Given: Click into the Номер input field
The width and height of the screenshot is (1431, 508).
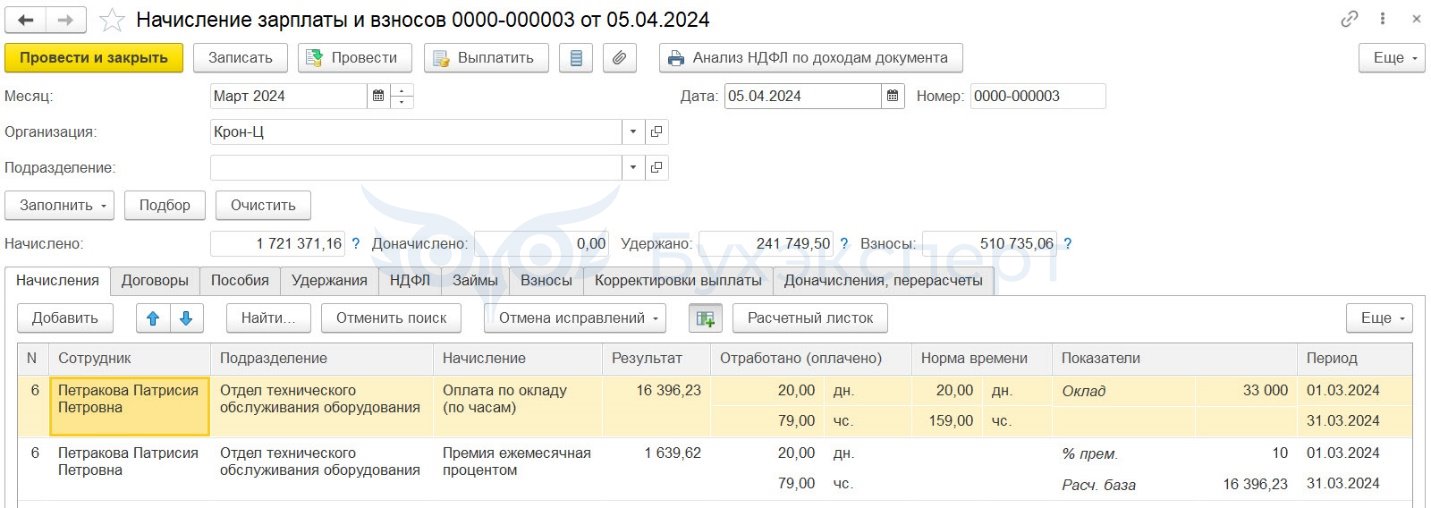Looking at the screenshot, I should click(1038, 96).
